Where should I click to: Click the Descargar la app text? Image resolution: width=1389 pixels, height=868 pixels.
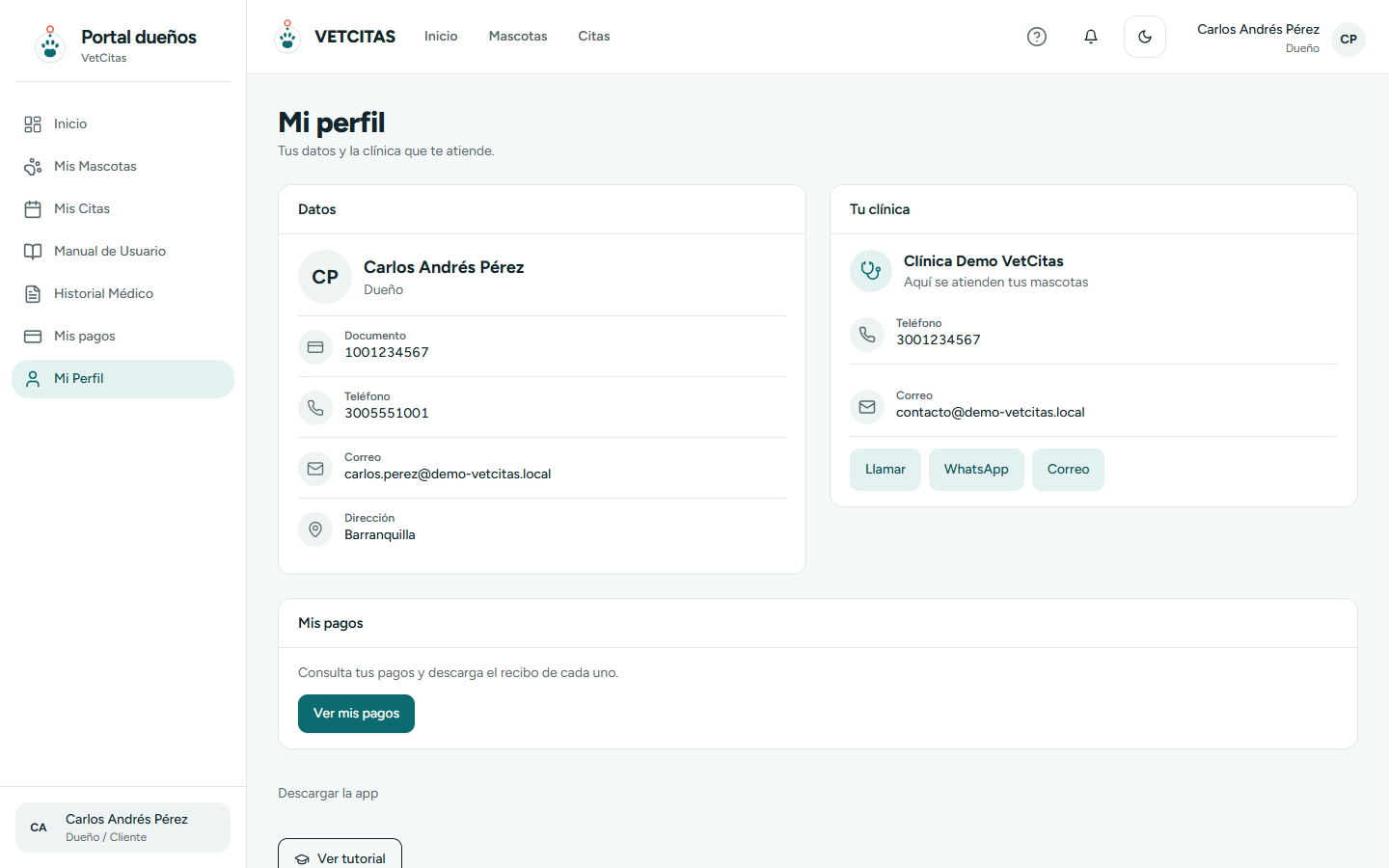(328, 794)
